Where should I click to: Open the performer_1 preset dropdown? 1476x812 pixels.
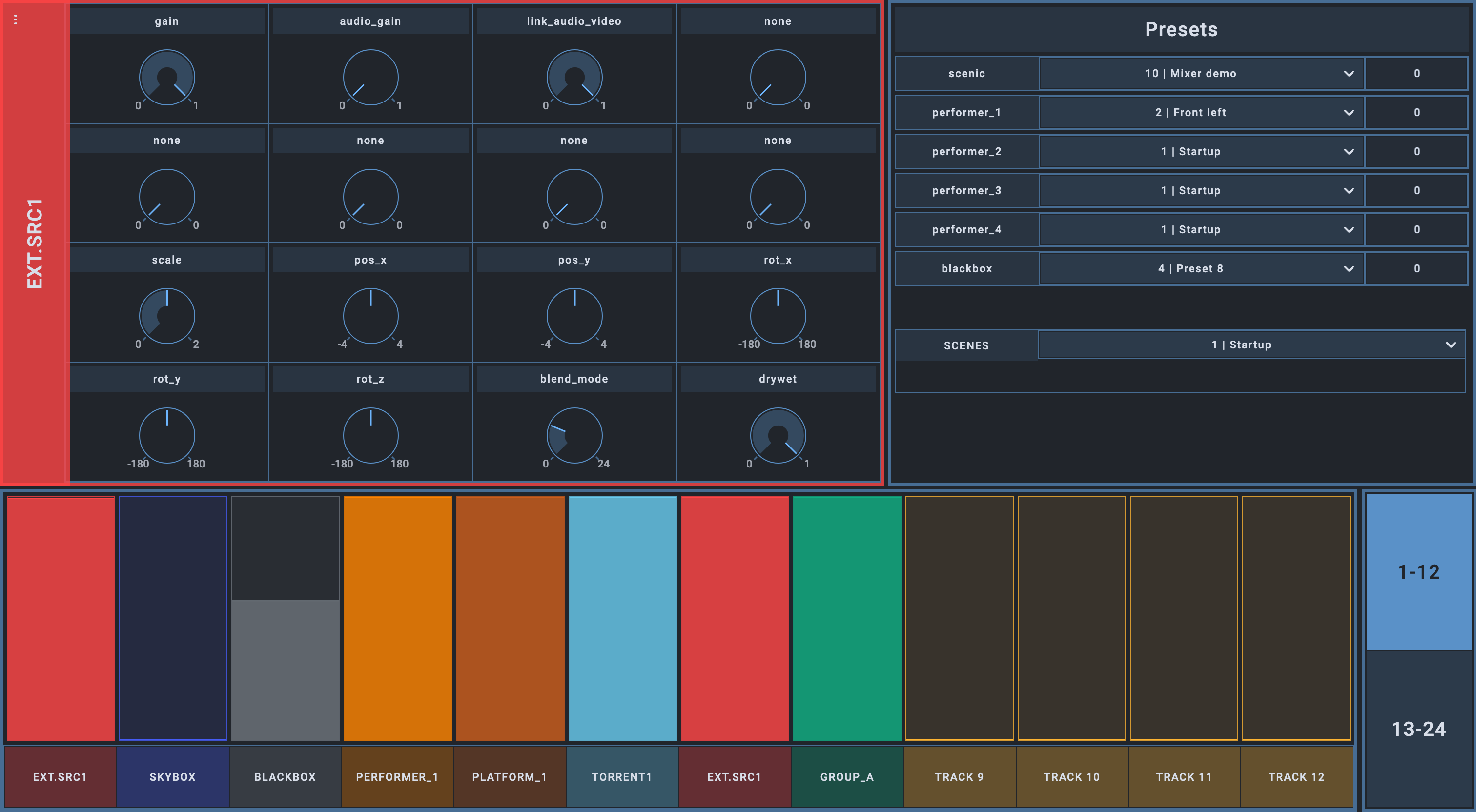click(x=1201, y=112)
